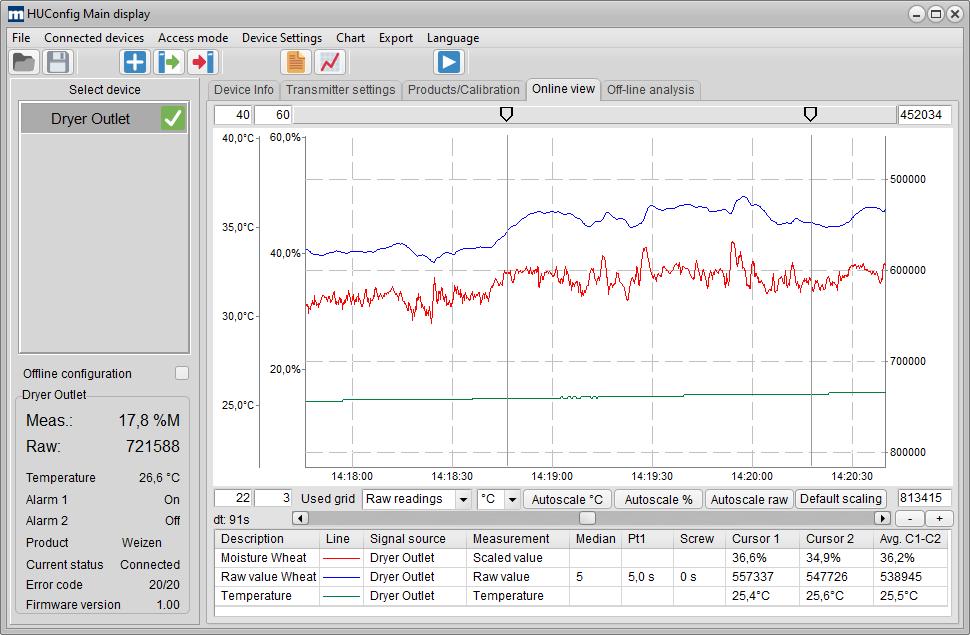Screen dimensions: 970x635
Task: Toggle the Dryer Outlet green checkmark
Action: pos(173,118)
